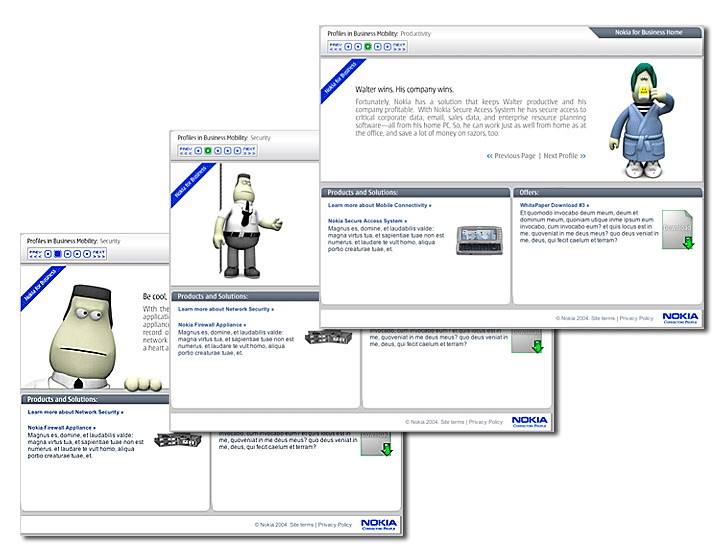Open Privacy Policy on middle page footer

486,422
